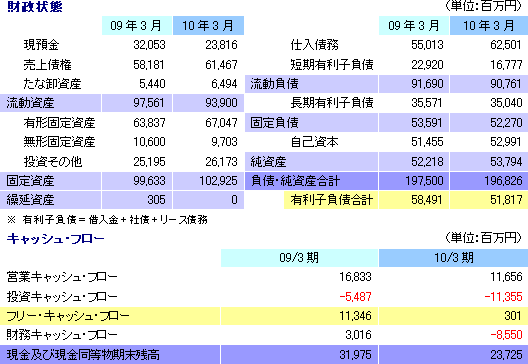Click the 営業キャッシュ・フロー row label

coord(62,277)
